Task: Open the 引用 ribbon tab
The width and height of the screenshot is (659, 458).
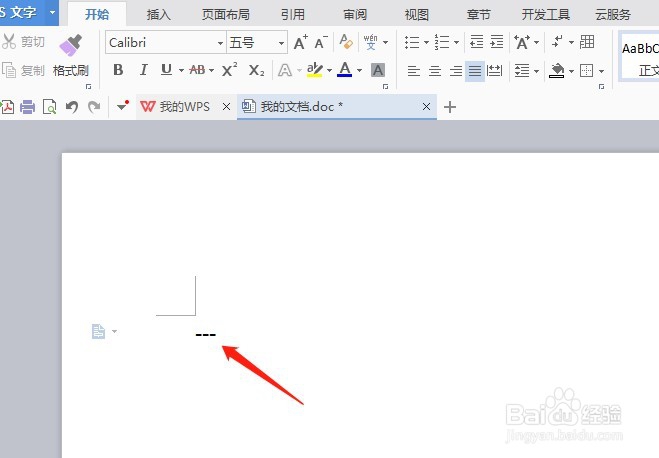Action: tap(293, 15)
